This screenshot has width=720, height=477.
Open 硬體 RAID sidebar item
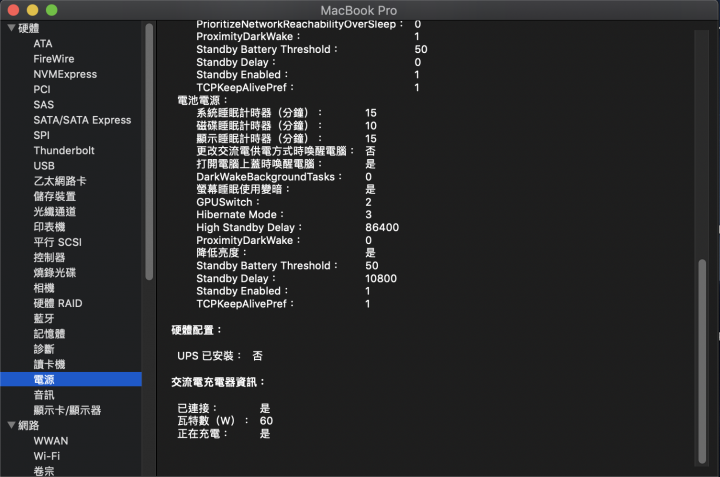tap(58, 303)
